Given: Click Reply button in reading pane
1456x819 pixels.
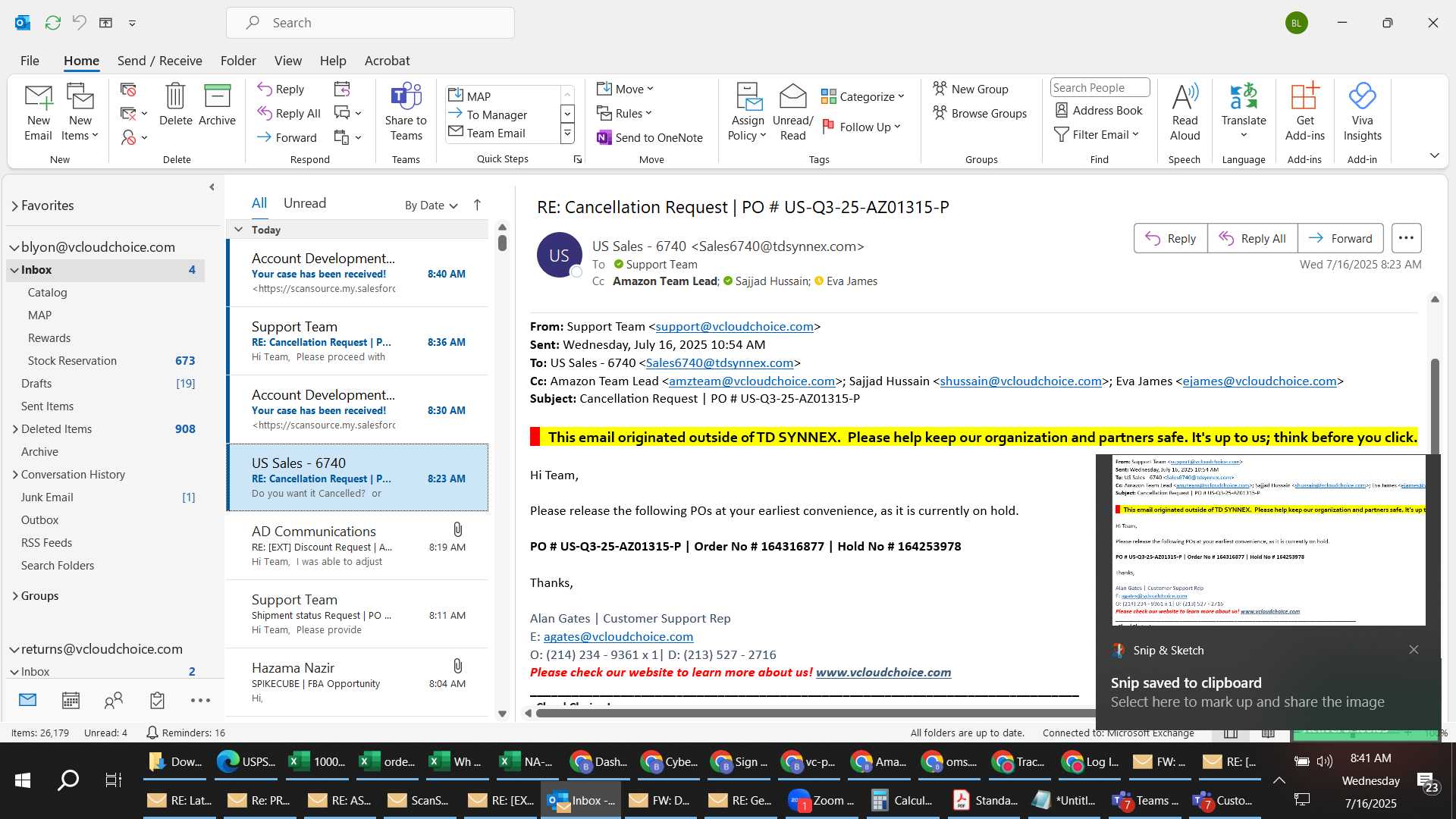Looking at the screenshot, I should (1170, 238).
